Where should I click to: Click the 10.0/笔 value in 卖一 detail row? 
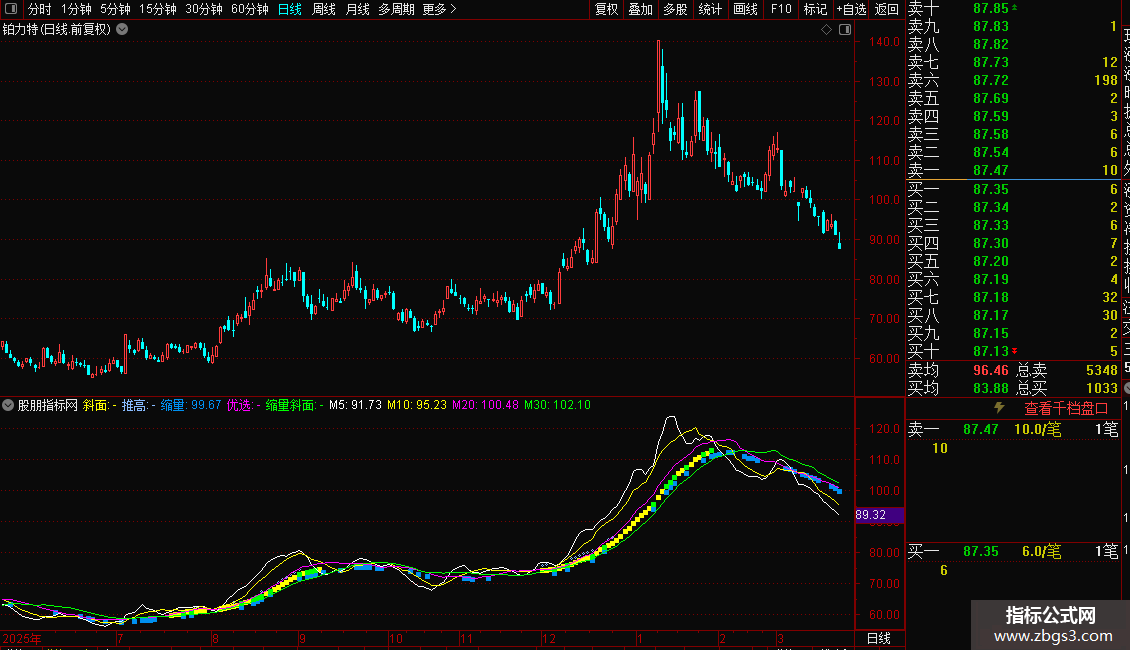[x=1037, y=430]
